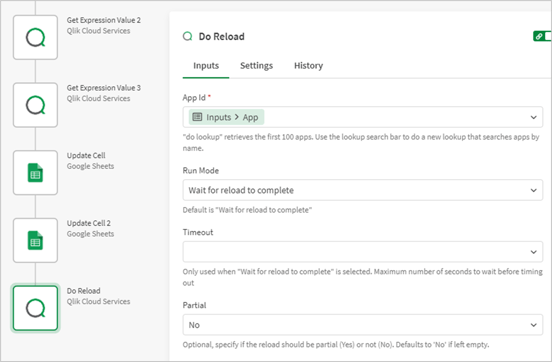Select the Get Expression Value 2 block icon
The height and width of the screenshot is (362, 552).
pyautogui.click(x=35, y=37)
